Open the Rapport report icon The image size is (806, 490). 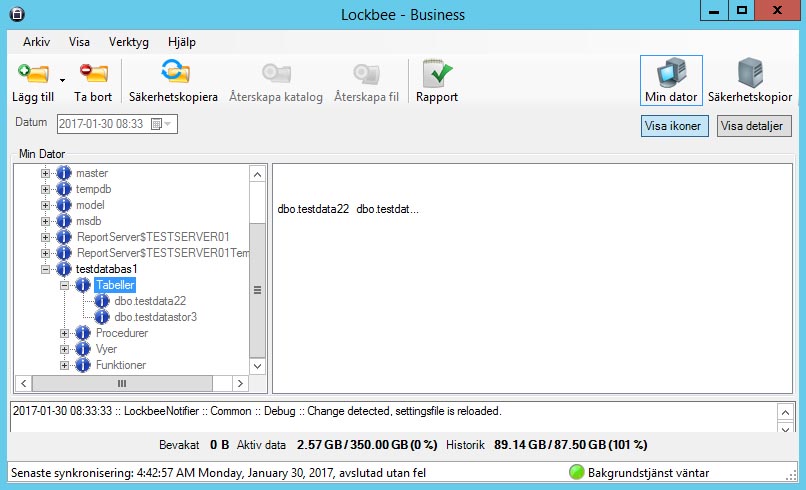click(437, 73)
